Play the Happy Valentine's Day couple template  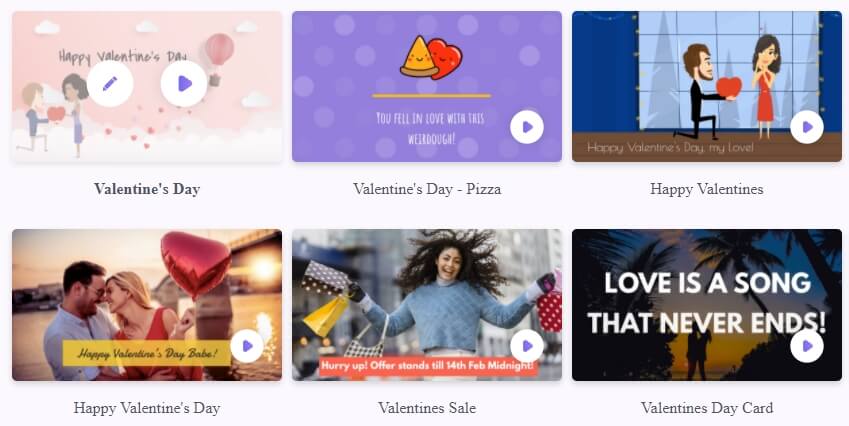coord(247,346)
